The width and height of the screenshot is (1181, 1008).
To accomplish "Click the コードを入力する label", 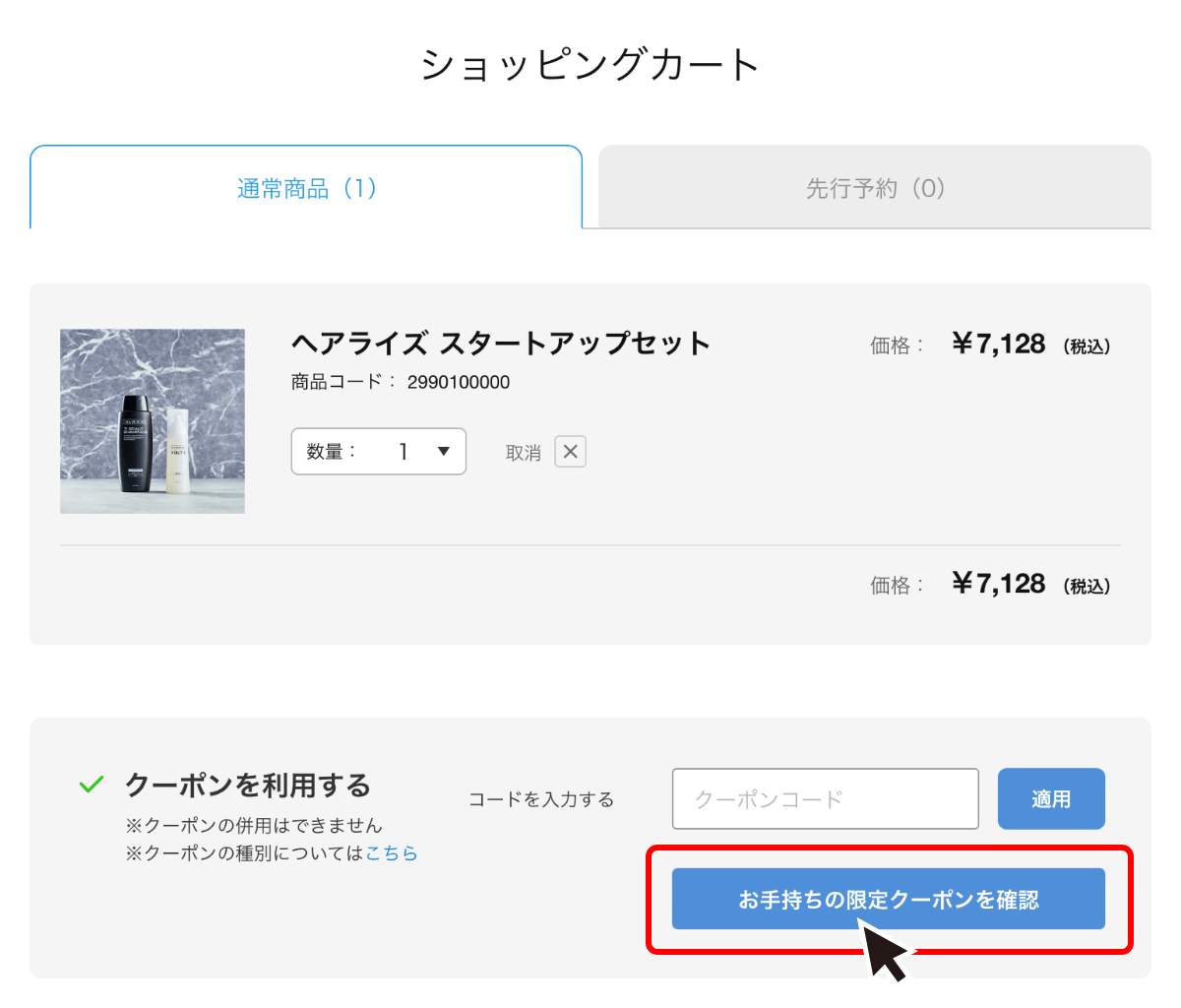I will (541, 799).
